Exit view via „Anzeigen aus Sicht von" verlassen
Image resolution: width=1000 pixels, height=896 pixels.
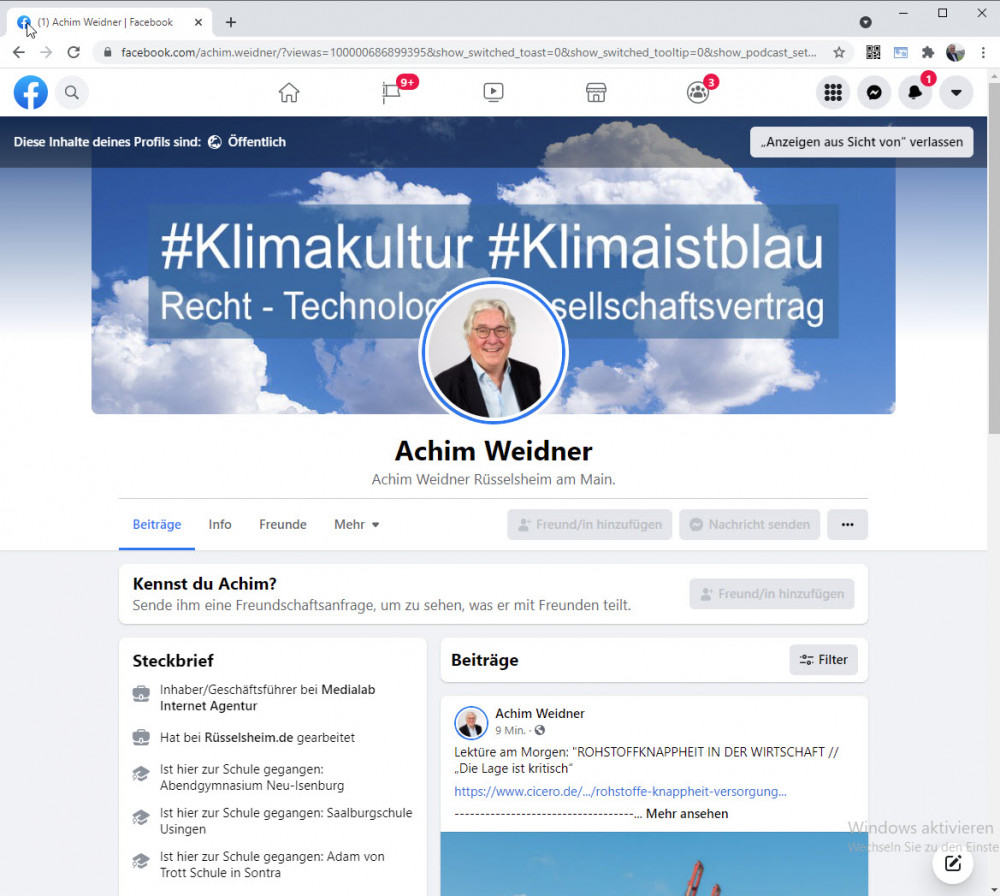point(861,142)
